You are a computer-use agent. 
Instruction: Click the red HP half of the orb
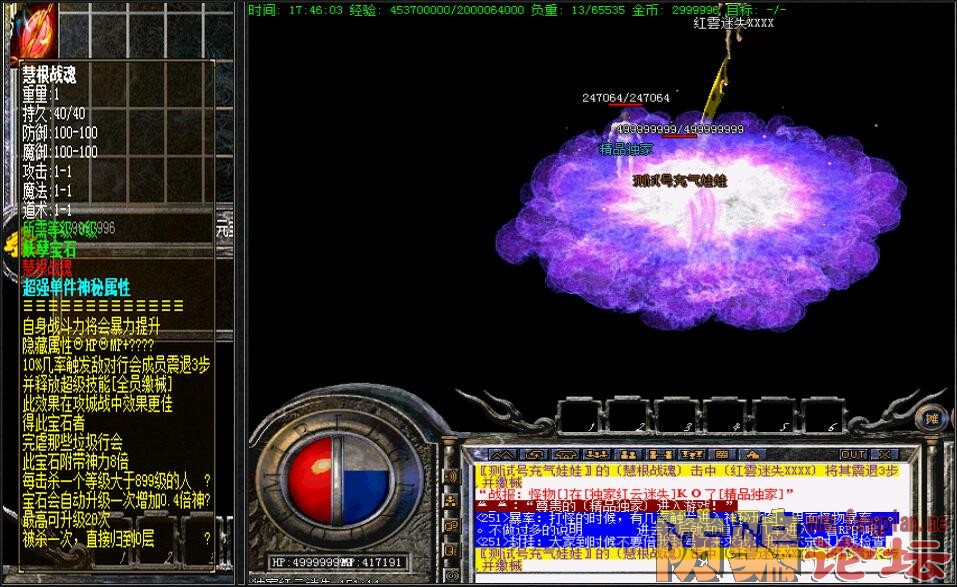pos(311,480)
